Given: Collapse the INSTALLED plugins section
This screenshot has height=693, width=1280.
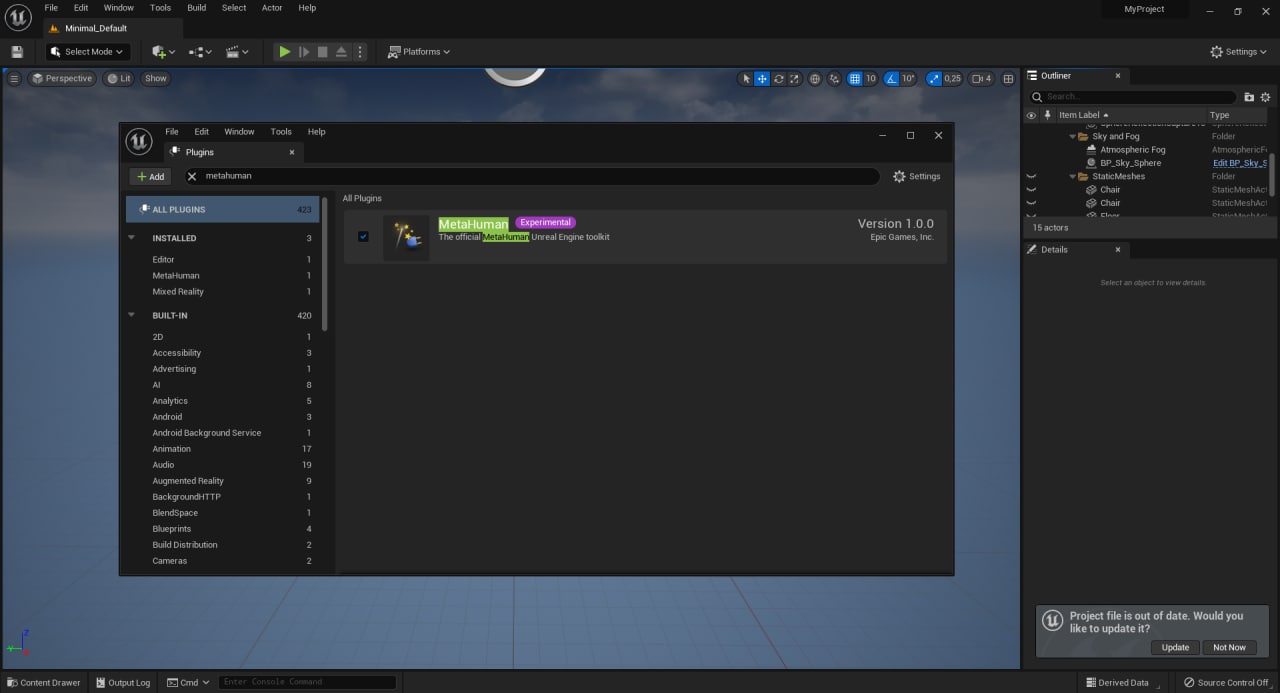Looking at the screenshot, I should pyautogui.click(x=131, y=238).
